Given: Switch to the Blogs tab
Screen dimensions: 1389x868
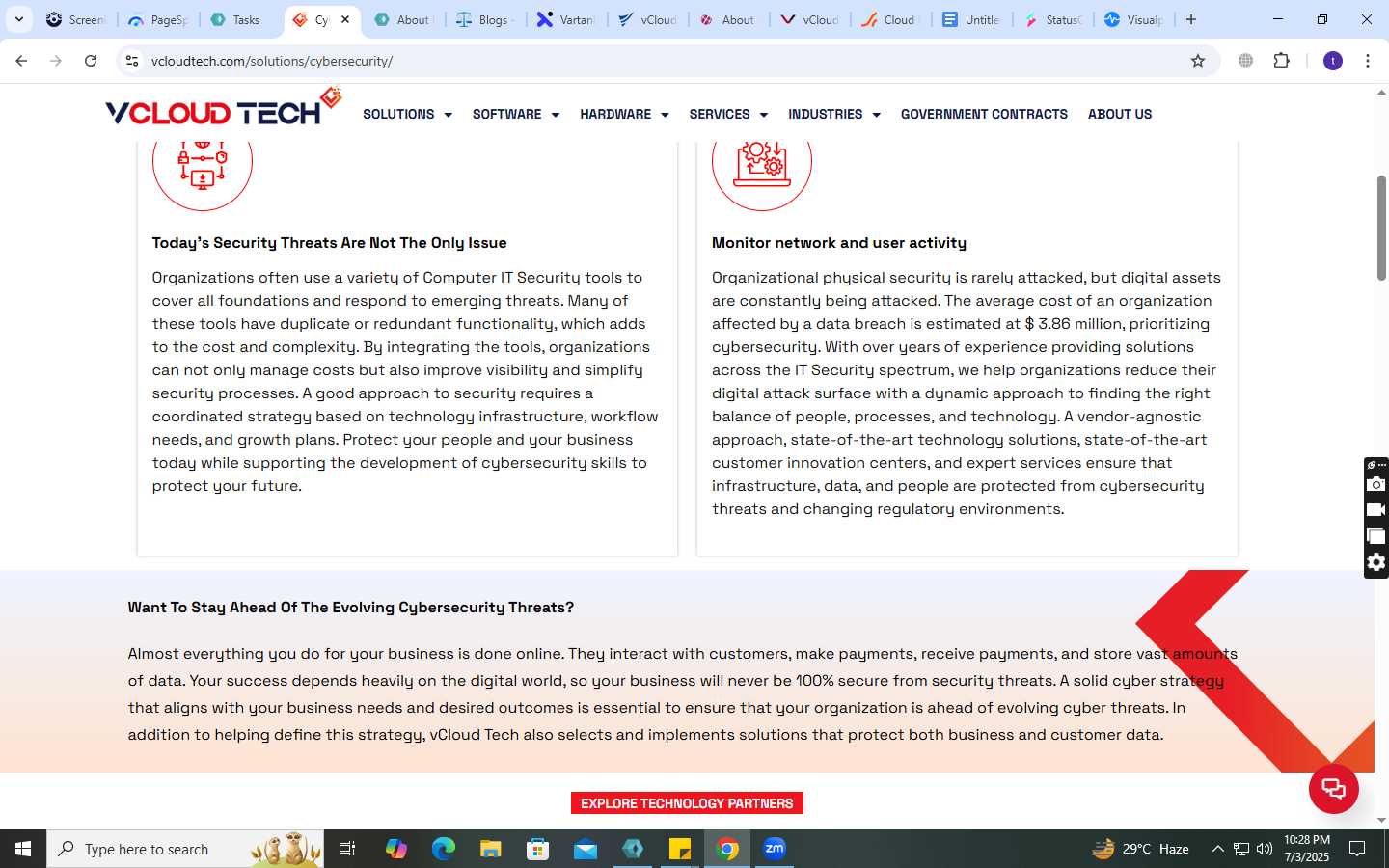Looking at the screenshot, I should click(x=485, y=19).
